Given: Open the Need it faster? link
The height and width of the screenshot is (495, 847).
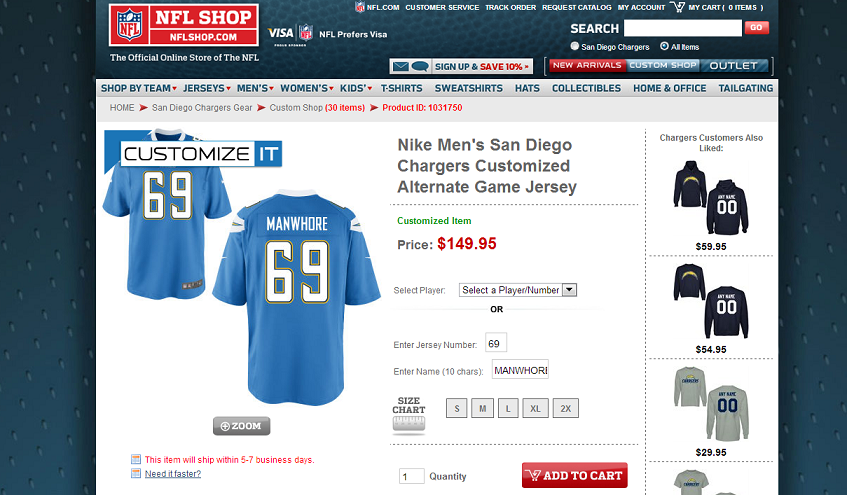Looking at the screenshot, I should point(173,474).
